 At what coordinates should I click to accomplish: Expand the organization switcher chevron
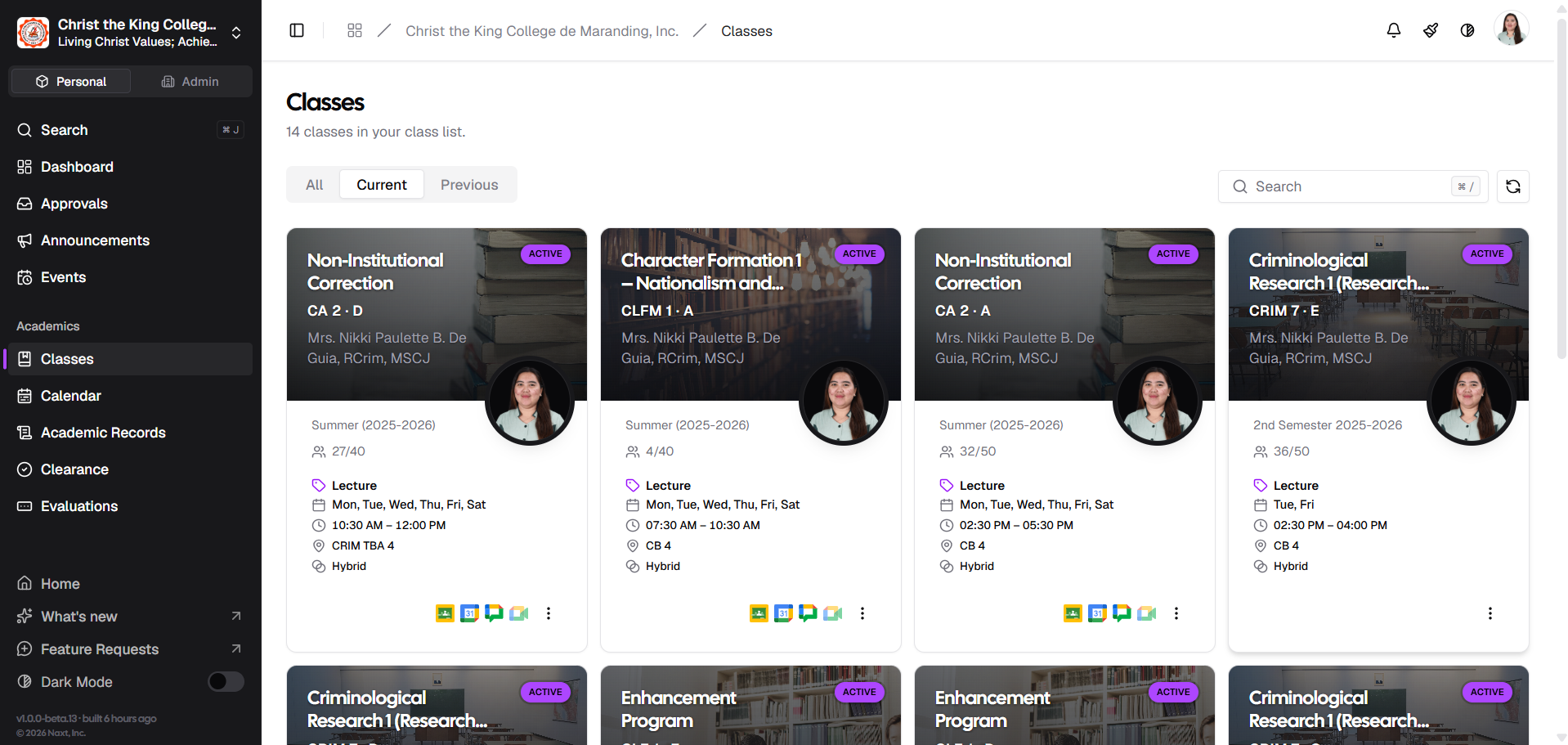(236, 33)
